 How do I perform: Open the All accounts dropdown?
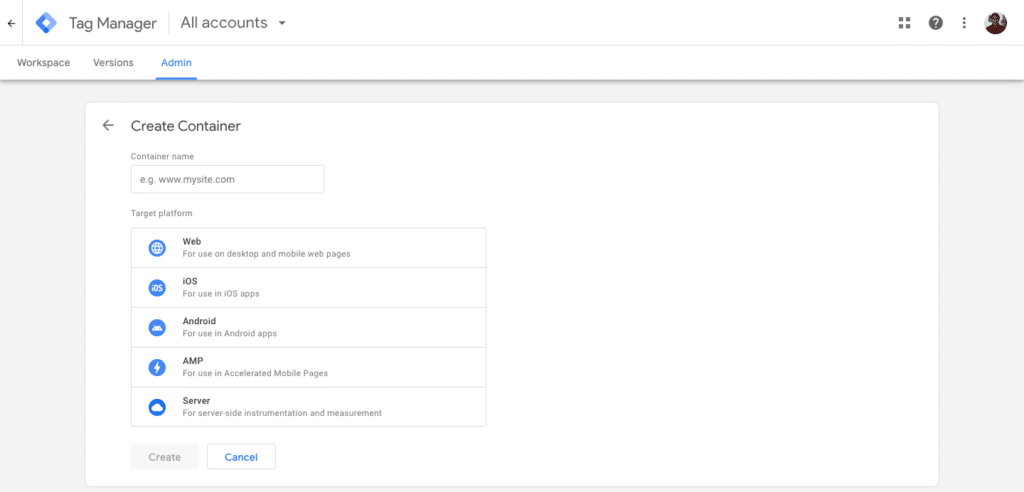[x=233, y=23]
